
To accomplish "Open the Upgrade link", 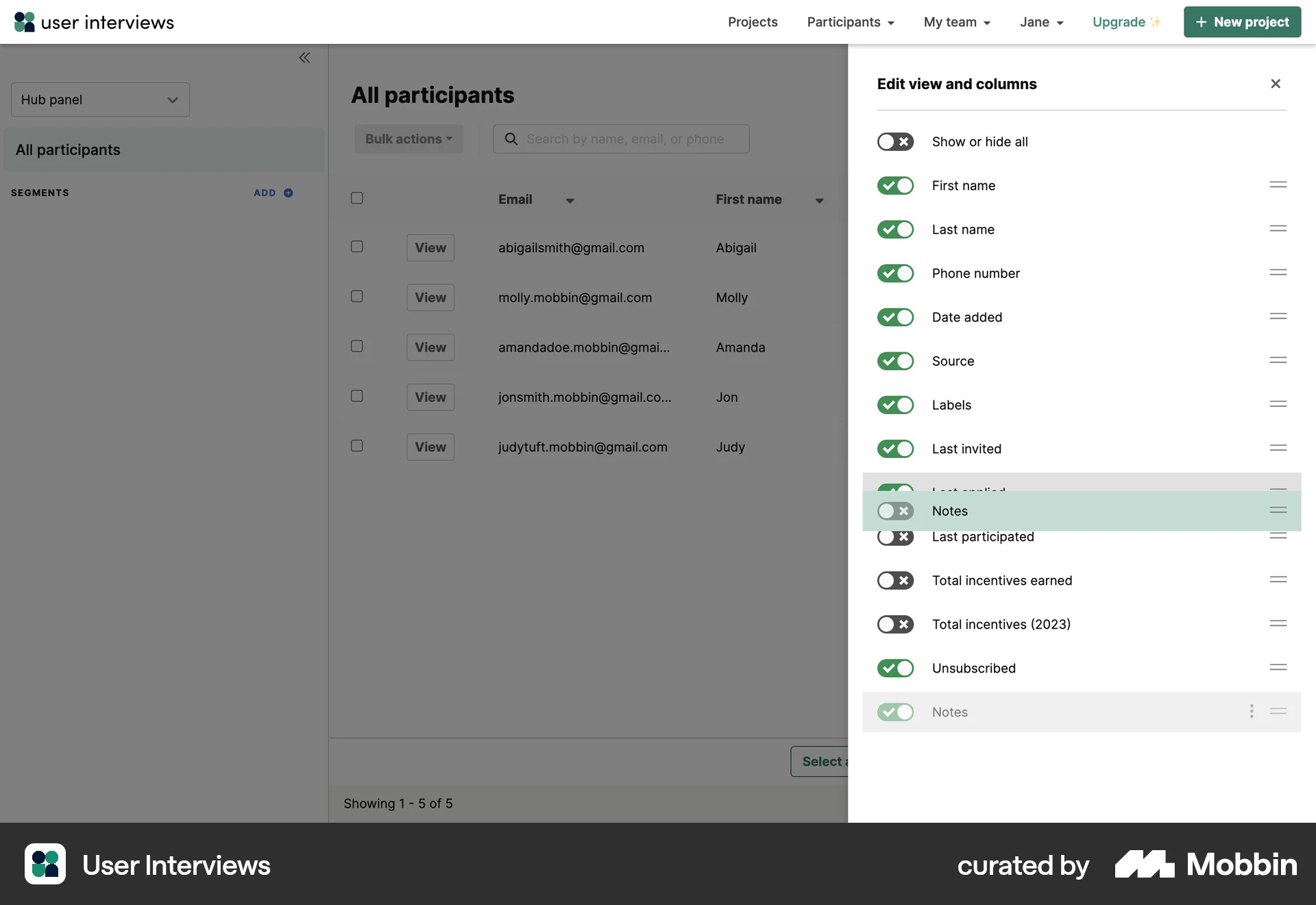I will [x=1125, y=21].
